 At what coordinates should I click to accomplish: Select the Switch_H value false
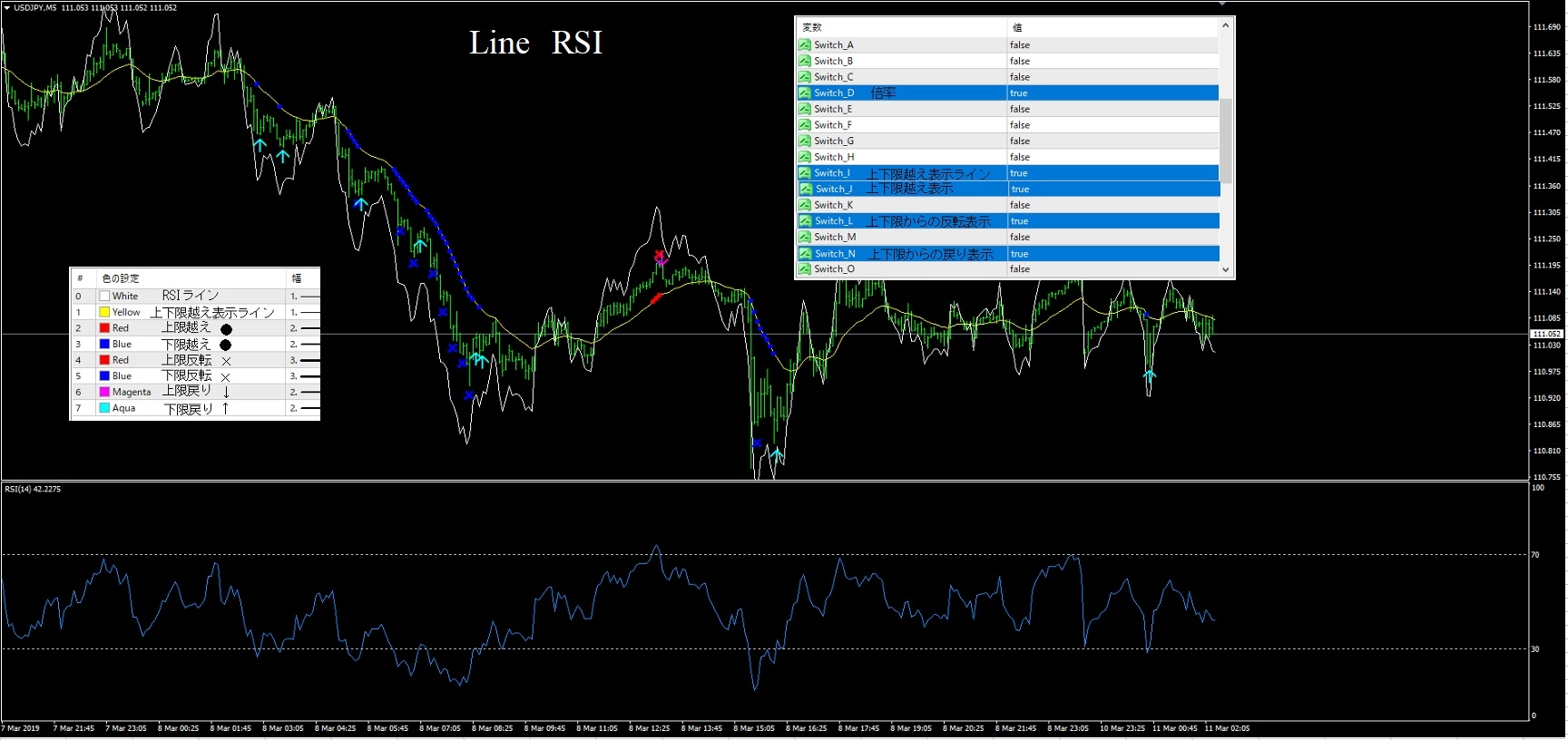pos(1020,157)
